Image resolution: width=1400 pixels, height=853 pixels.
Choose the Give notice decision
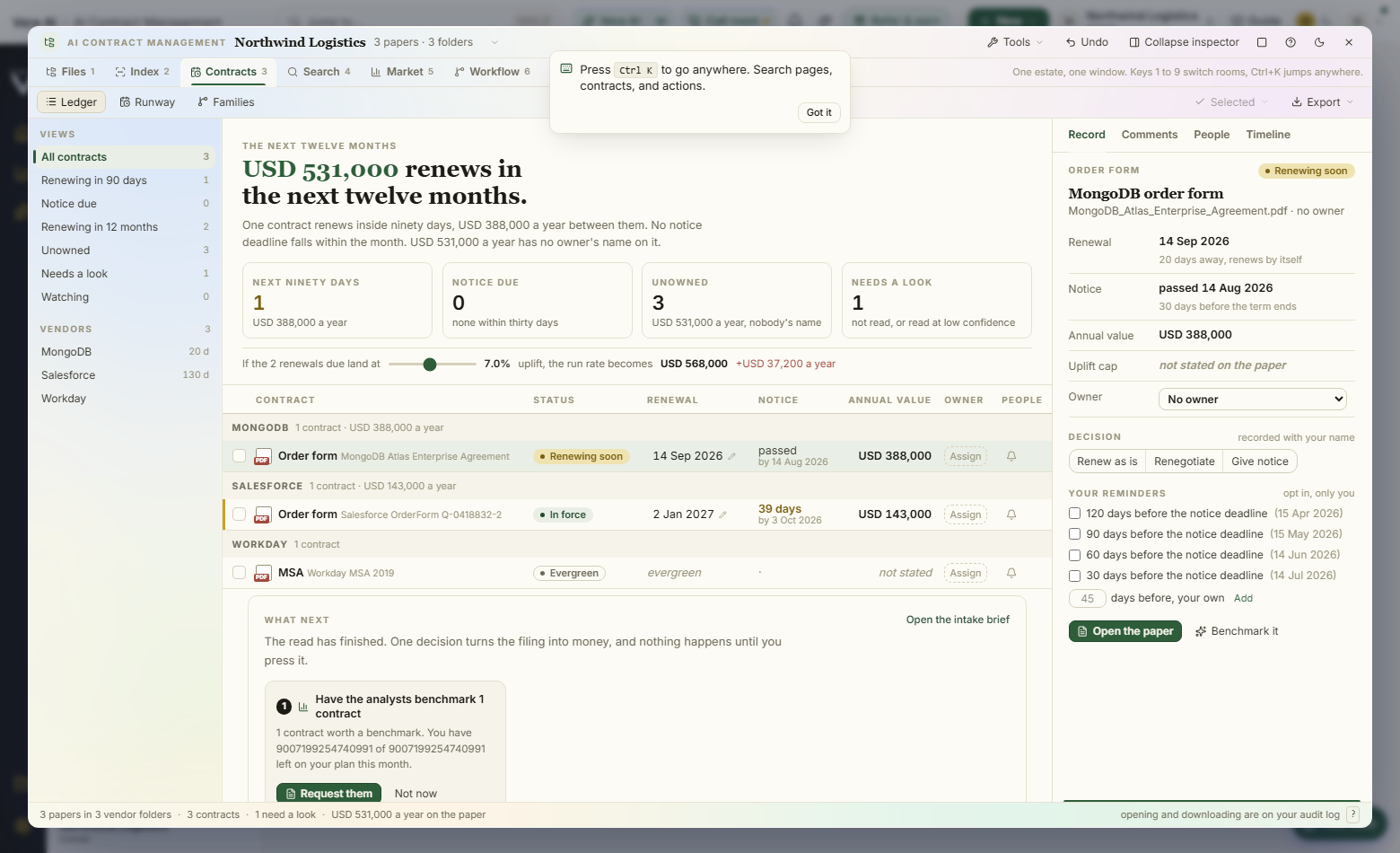1260,462
